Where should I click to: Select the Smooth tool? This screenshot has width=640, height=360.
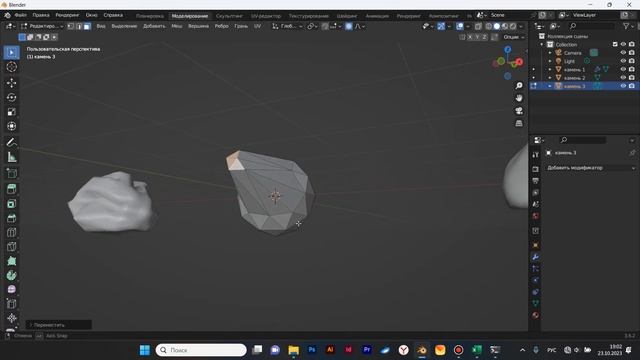[11, 289]
